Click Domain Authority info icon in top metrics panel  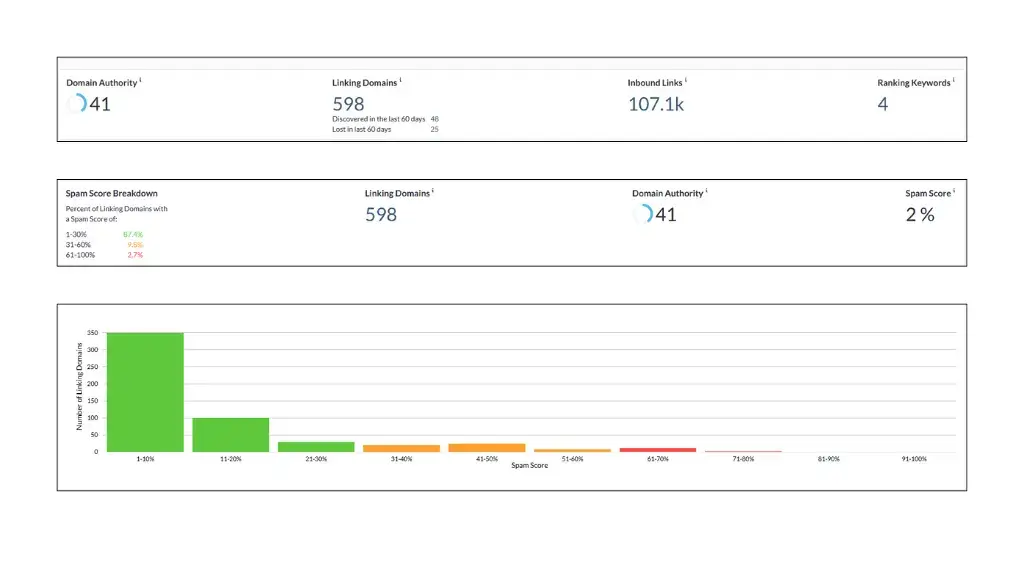click(141, 80)
